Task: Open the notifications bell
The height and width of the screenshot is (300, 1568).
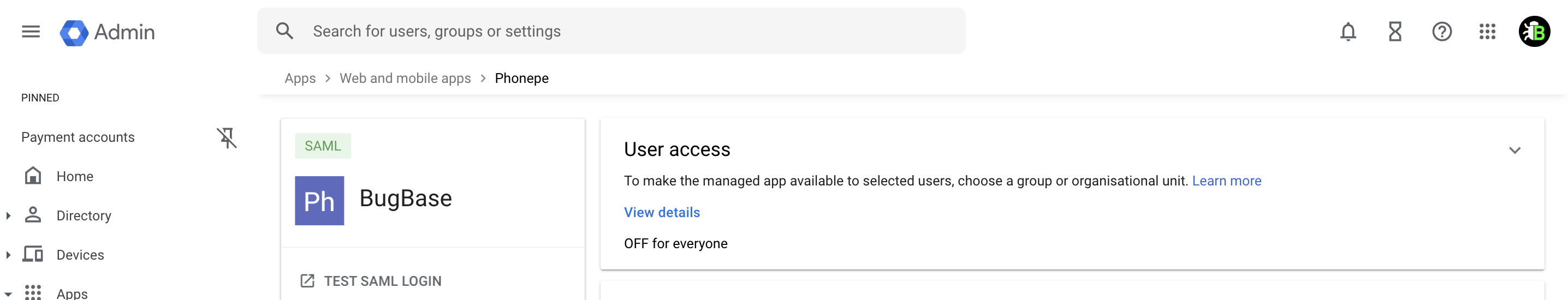Action: [x=1347, y=32]
